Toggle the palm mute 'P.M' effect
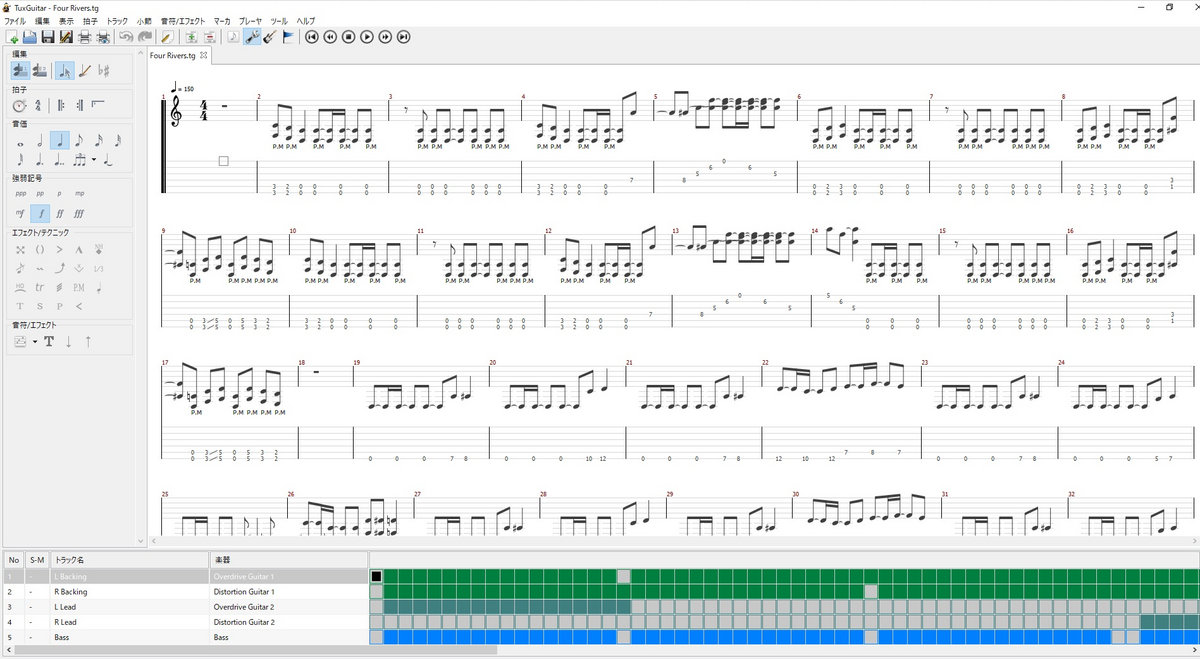The image size is (1200, 659). (x=79, y=287)
